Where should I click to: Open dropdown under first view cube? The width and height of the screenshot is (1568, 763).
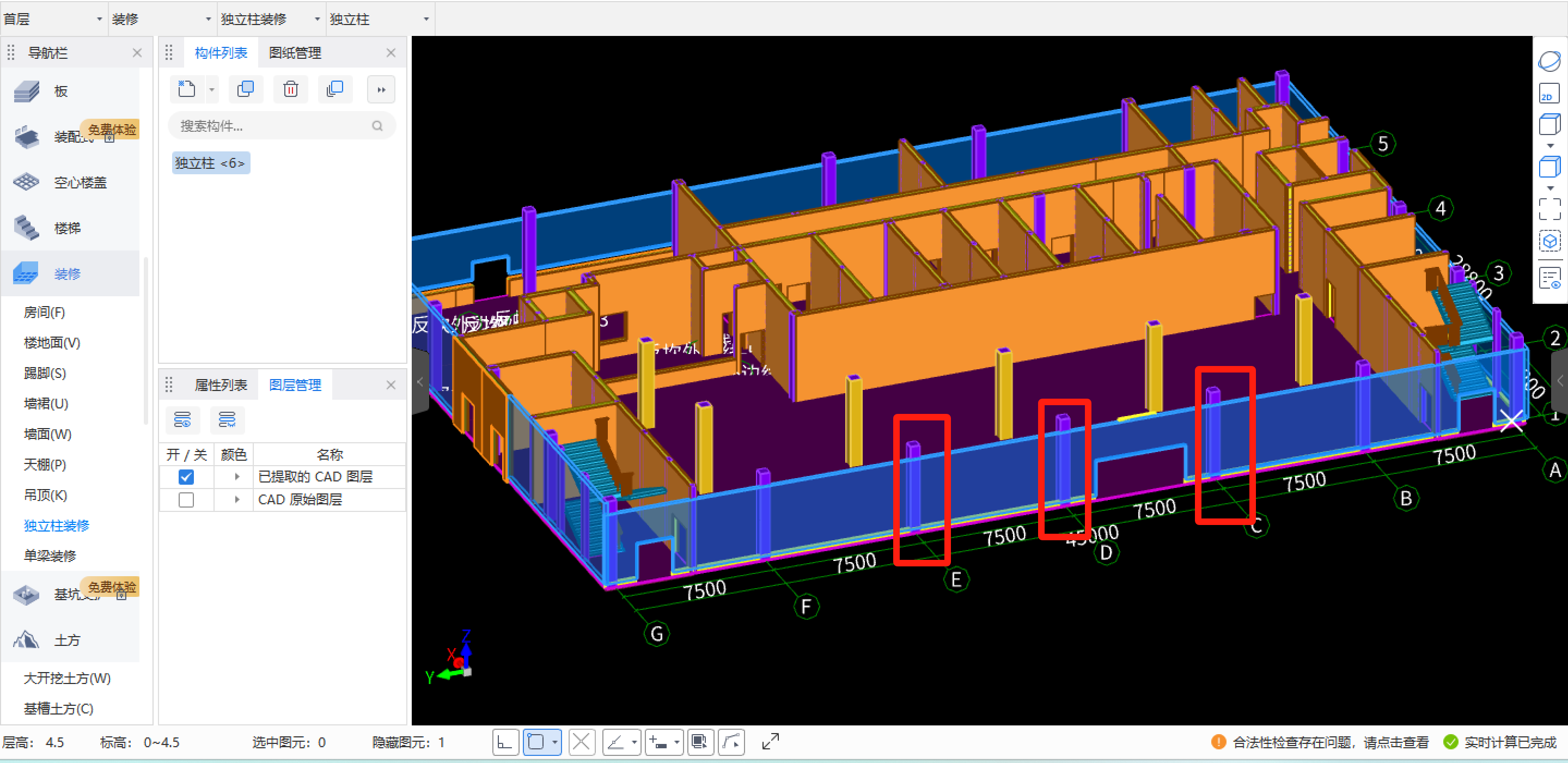(1549, 146)
